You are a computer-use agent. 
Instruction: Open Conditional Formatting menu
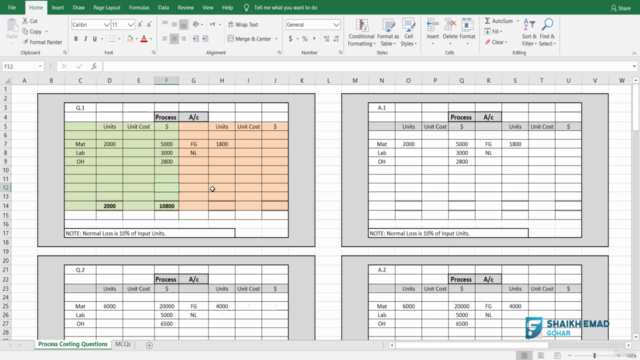362,32
